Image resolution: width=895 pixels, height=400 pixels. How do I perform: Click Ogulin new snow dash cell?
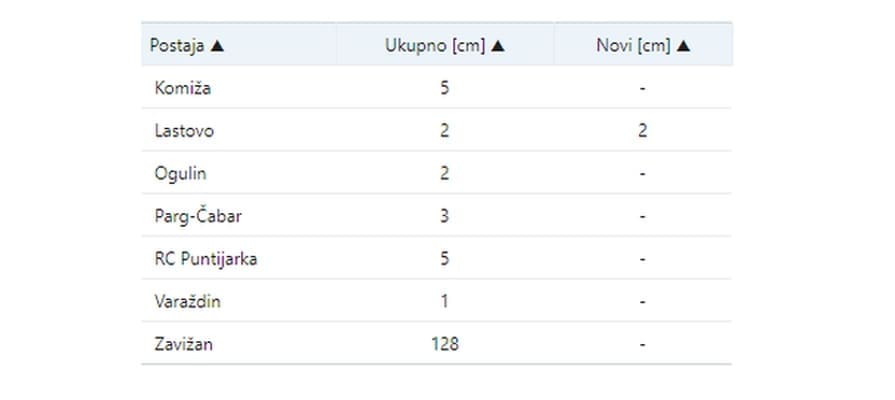642,173
